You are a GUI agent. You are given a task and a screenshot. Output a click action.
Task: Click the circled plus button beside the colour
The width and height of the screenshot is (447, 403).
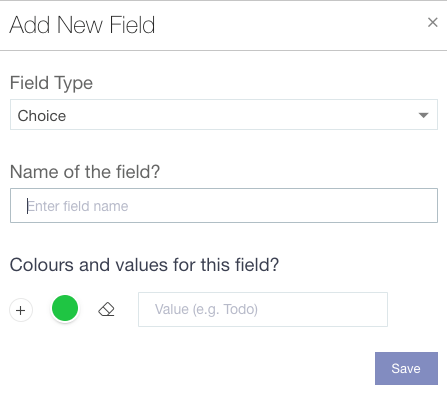(x=21, y=310)
